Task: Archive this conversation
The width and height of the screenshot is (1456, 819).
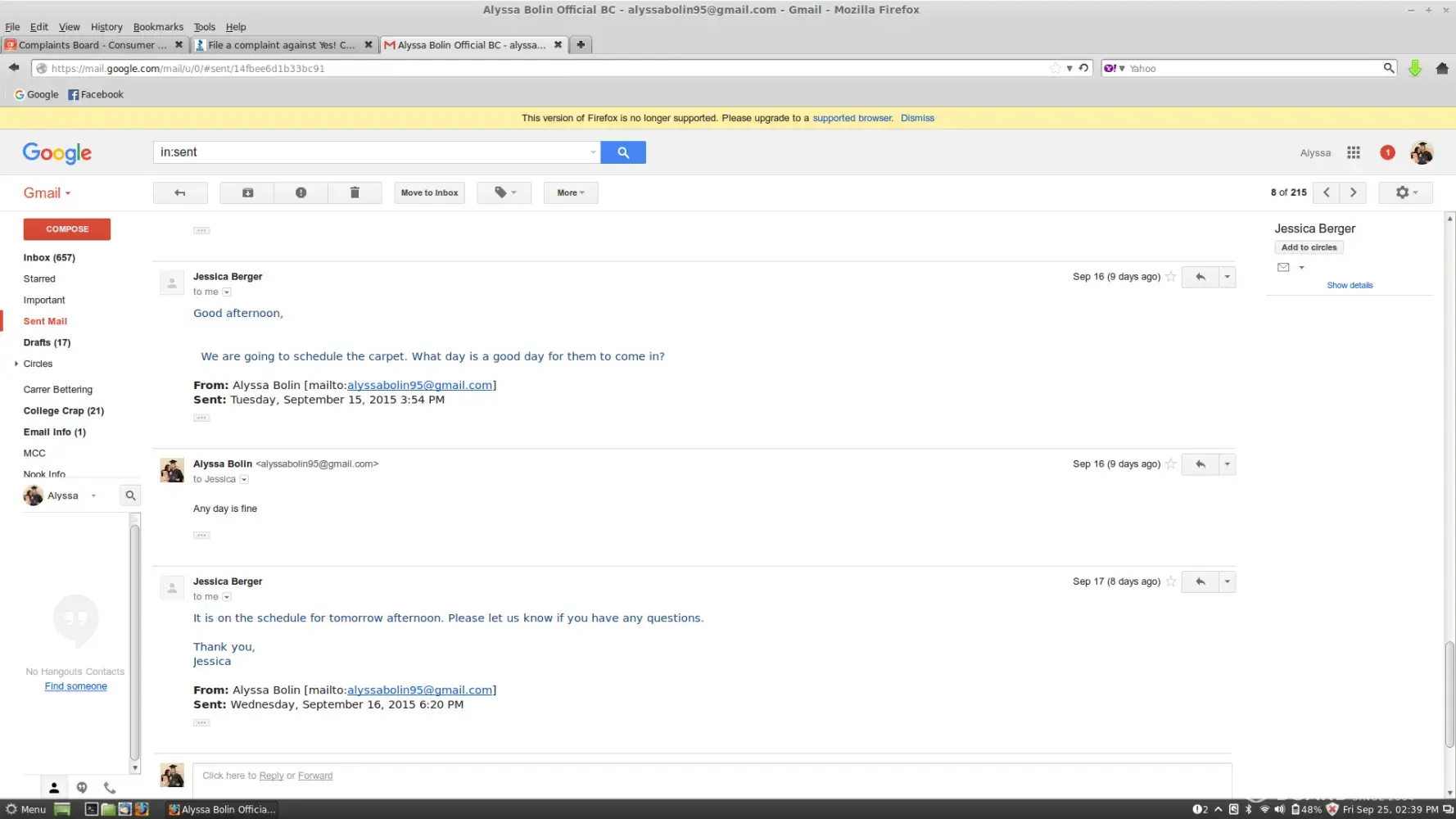Action: [247, 192]
